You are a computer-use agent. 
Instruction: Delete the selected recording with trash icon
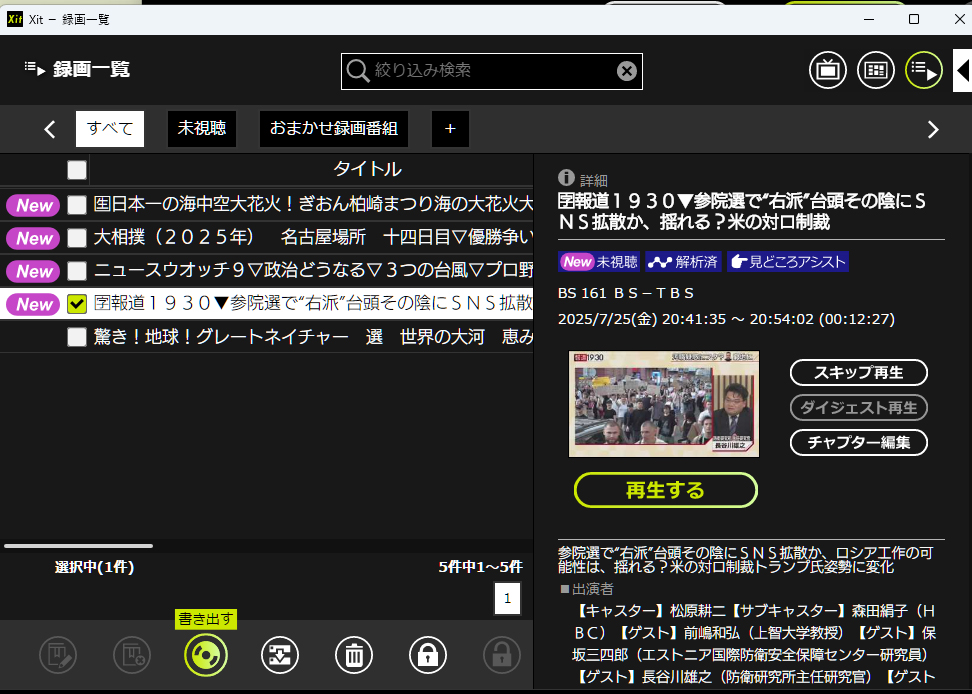pos(354,655)
